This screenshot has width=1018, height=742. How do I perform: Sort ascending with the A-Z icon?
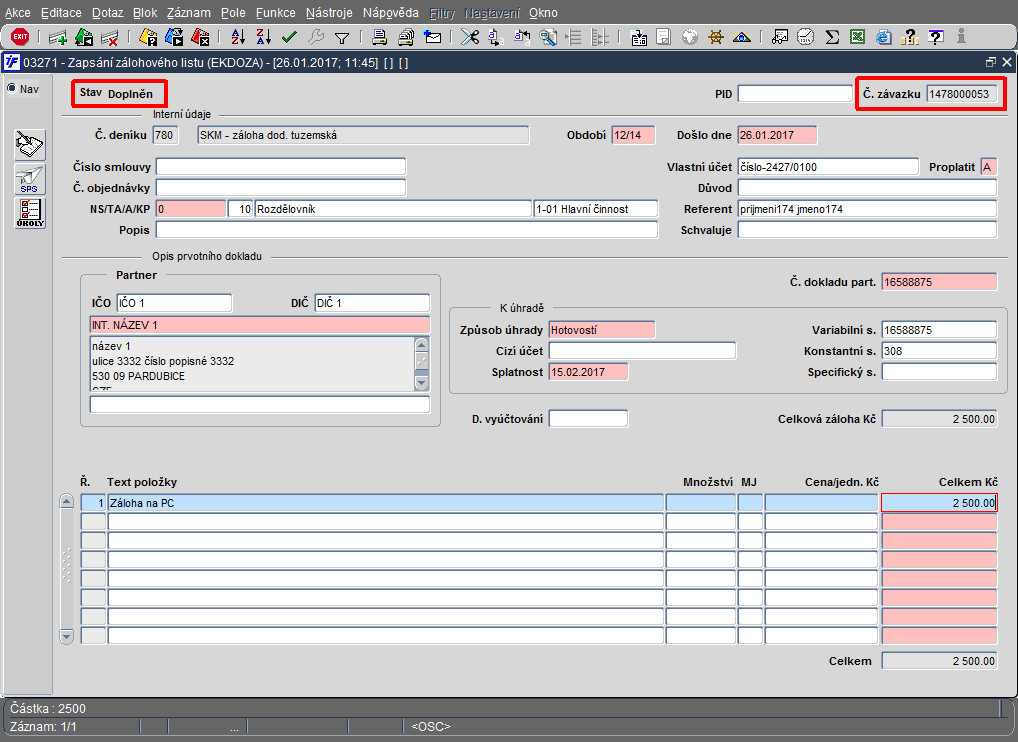click(x=238, y=37)
